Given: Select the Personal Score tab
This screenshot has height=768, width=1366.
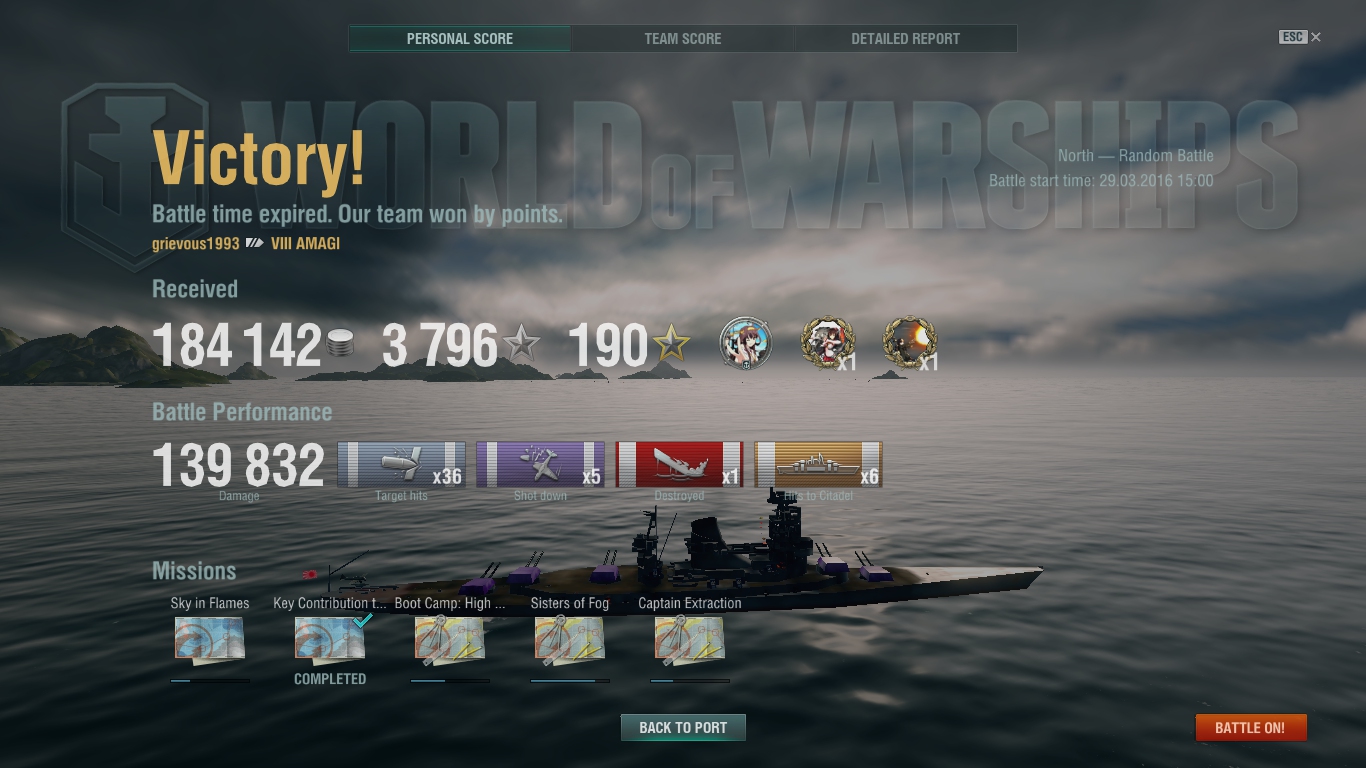Looking at the screenshot, I should pyautogui.click(x=460, y=39).
